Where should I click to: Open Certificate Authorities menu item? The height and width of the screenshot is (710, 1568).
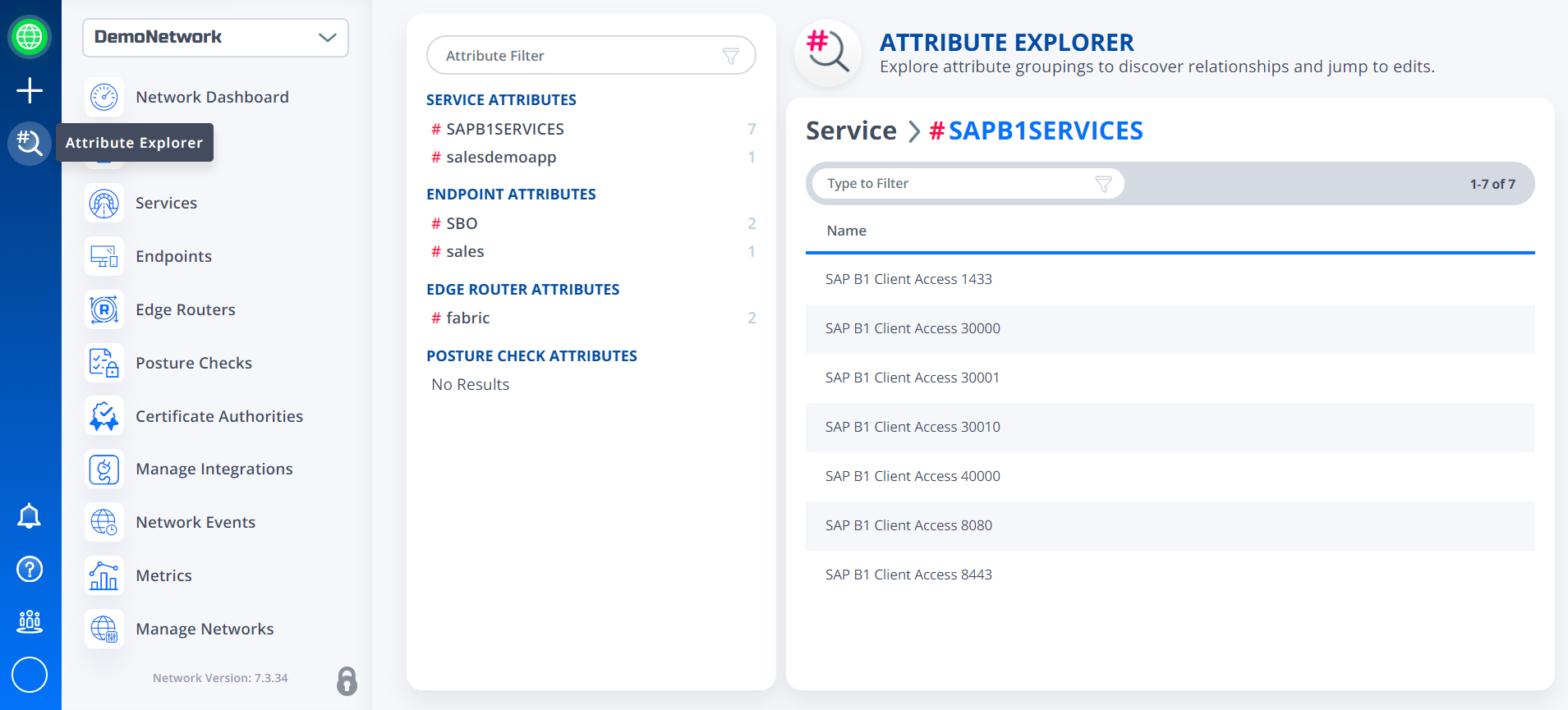pyautogui.click(x=219, y=416)
